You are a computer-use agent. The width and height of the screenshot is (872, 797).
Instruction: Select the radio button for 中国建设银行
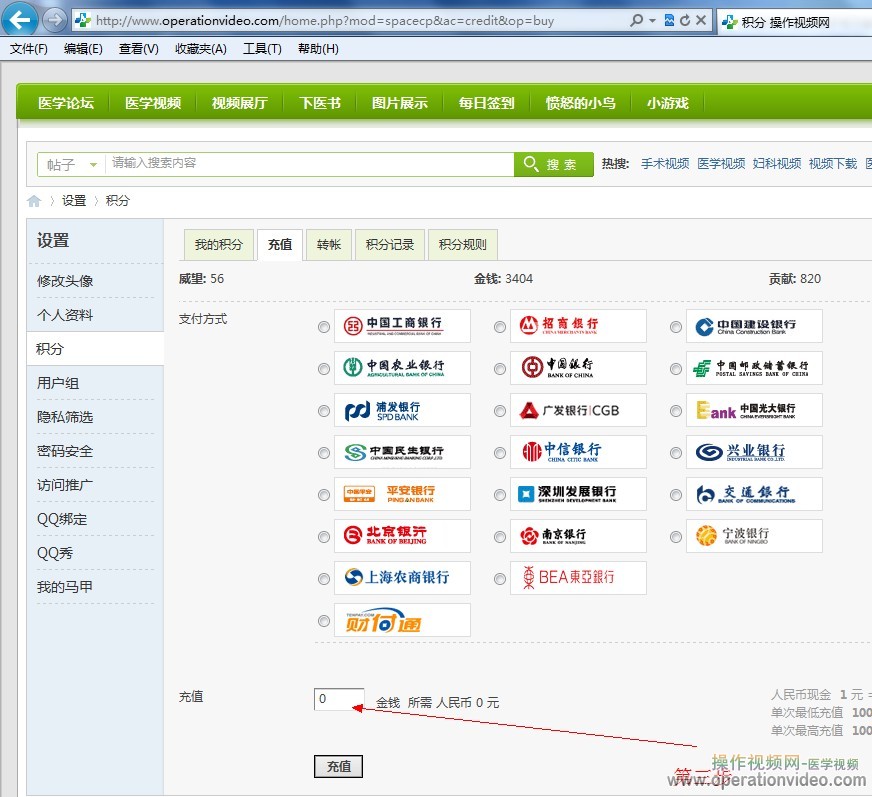tap(676, 327)
